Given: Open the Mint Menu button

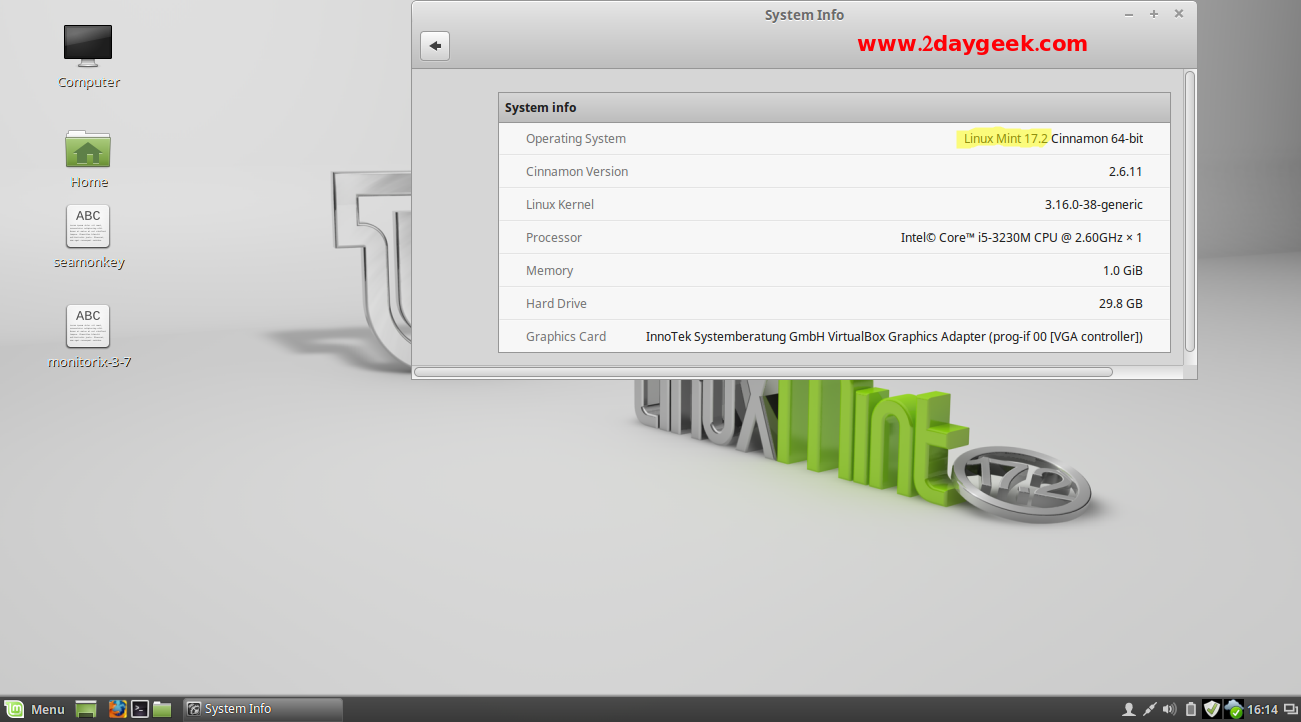Looking at the screenshot, I should pyautogui.click(x=36, y=709).
